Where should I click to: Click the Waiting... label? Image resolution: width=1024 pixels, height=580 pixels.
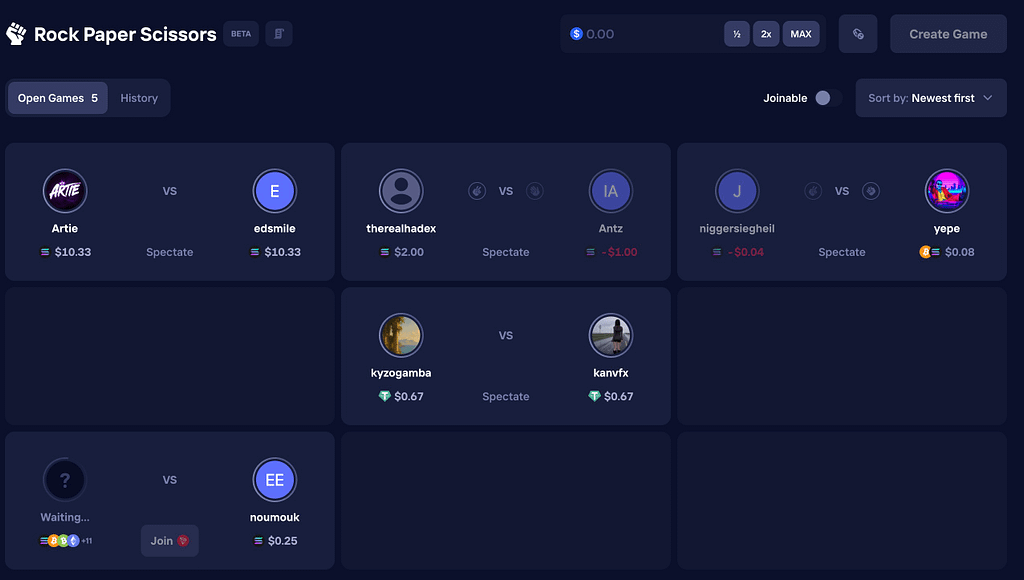65,517
